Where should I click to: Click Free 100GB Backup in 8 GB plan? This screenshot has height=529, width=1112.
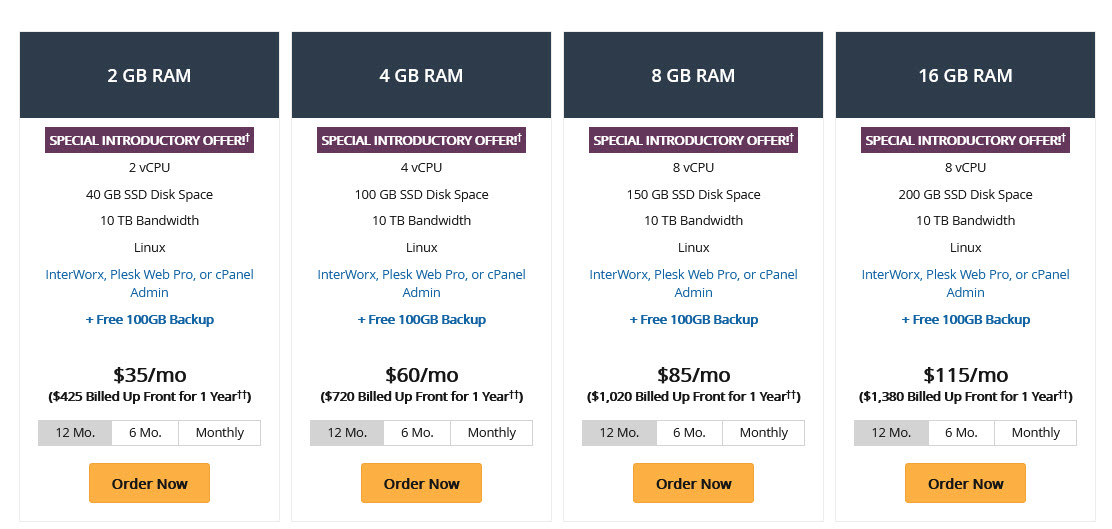tap(694, 319)
